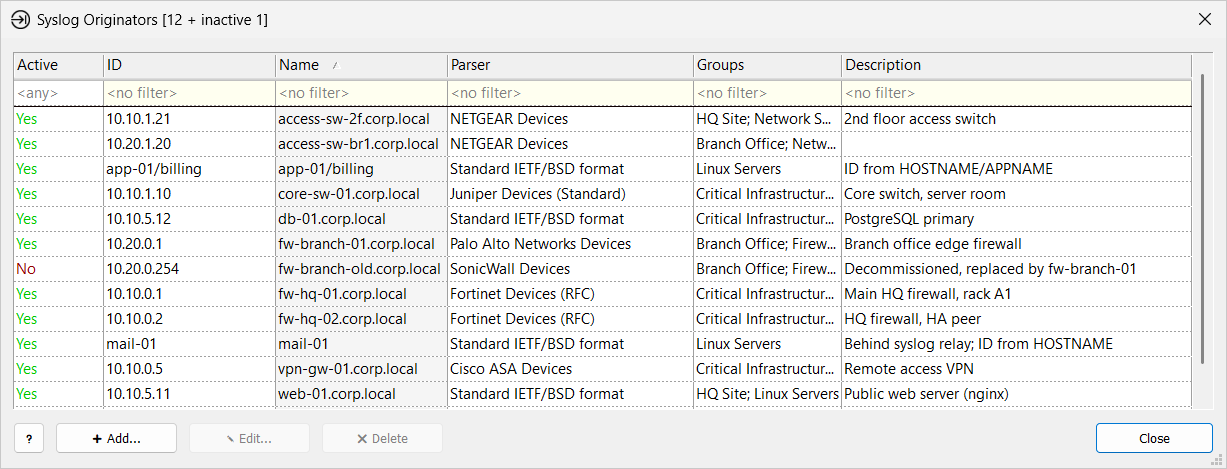Sort by the Active column header
The height and width of the screenshot is (469, 1227).
coord(58,65)
